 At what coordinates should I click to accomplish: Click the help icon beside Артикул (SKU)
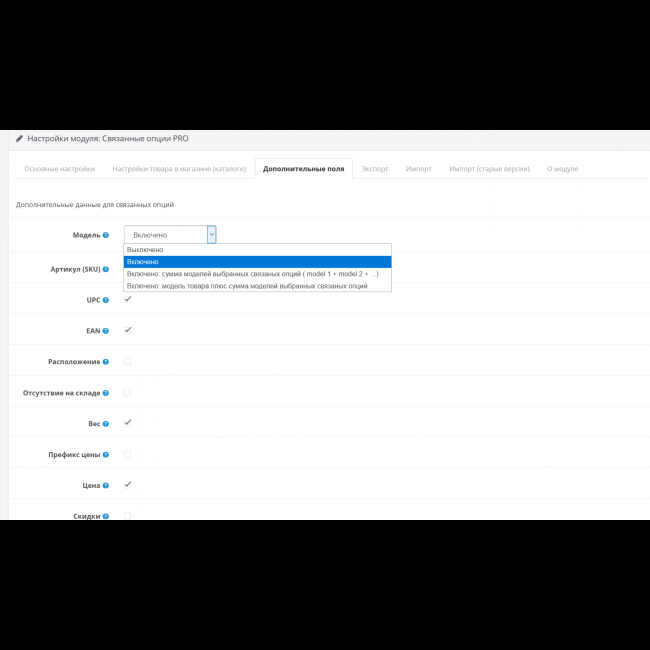pyautogui.click(x=106, y=269)
